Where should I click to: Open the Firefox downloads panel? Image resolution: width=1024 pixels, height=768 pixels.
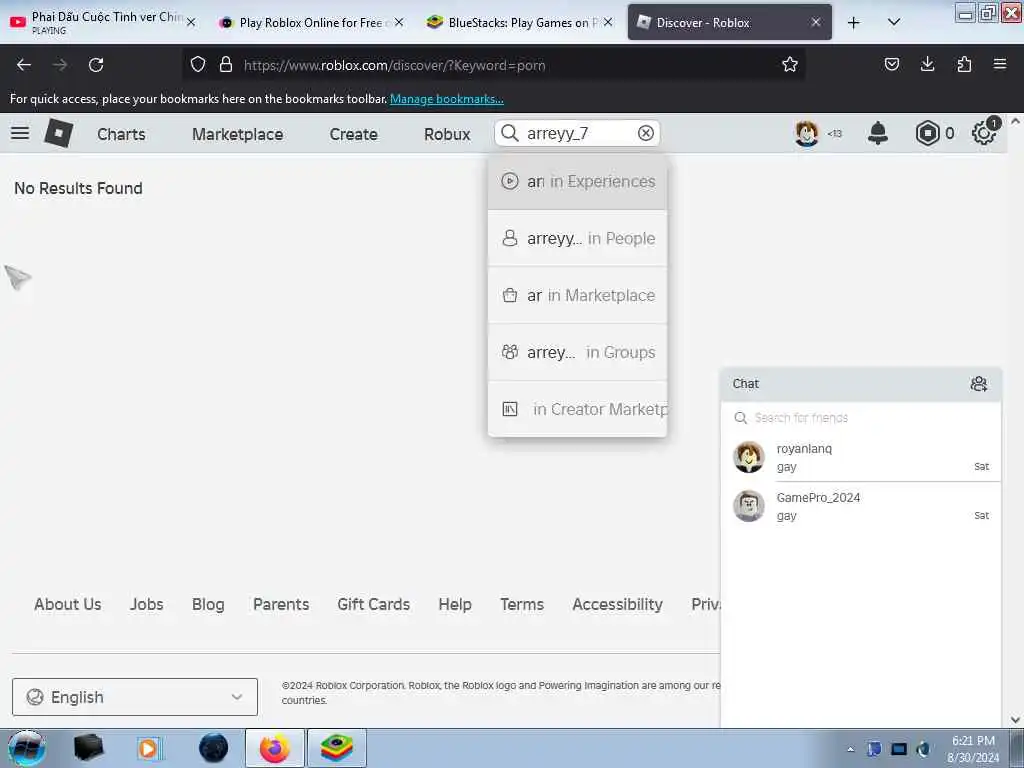coord(927,64)
